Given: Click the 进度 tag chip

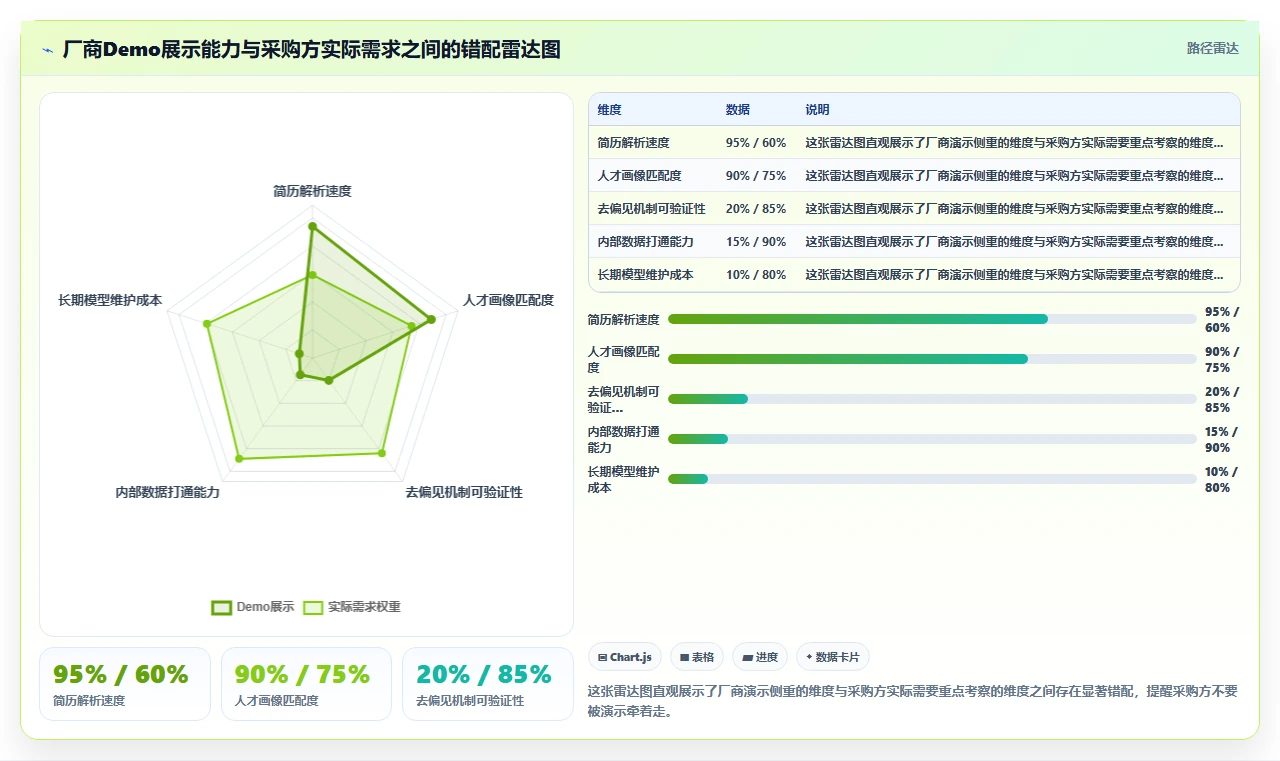Looking at the screenshot, I should pyautogui.click(x=760, y=657).
